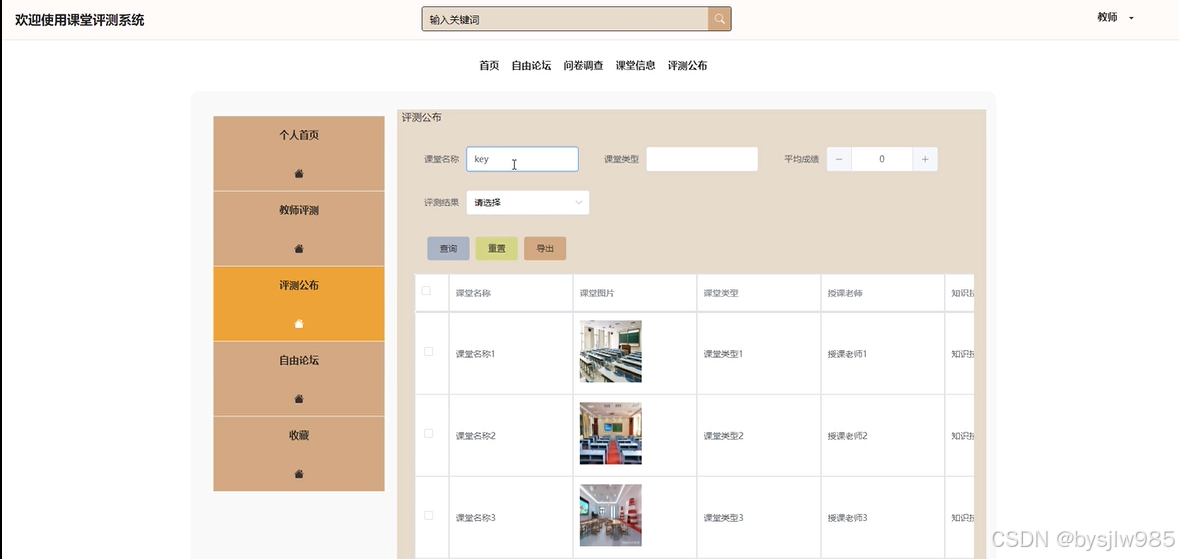
Task: Go to 首页 in top navigation
Action: [x=489, y=65]
